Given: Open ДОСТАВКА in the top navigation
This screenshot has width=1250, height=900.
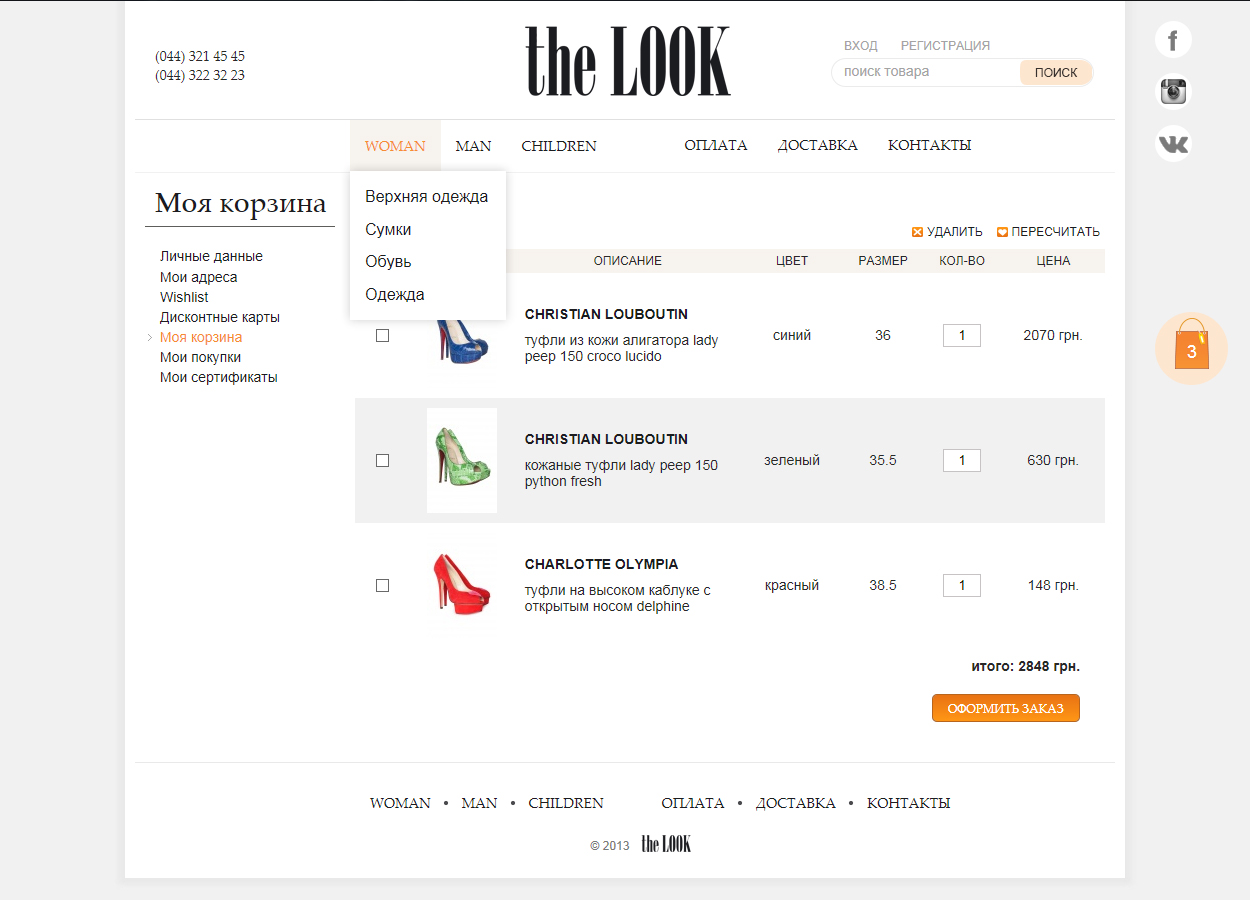Looking at the screenshot, I should click(818, 146).
